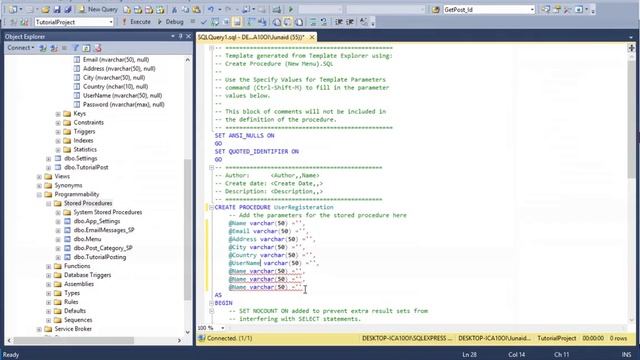Click the editor split bar handle
This screenshot has width=640, height=360.
tap(631, 48)
